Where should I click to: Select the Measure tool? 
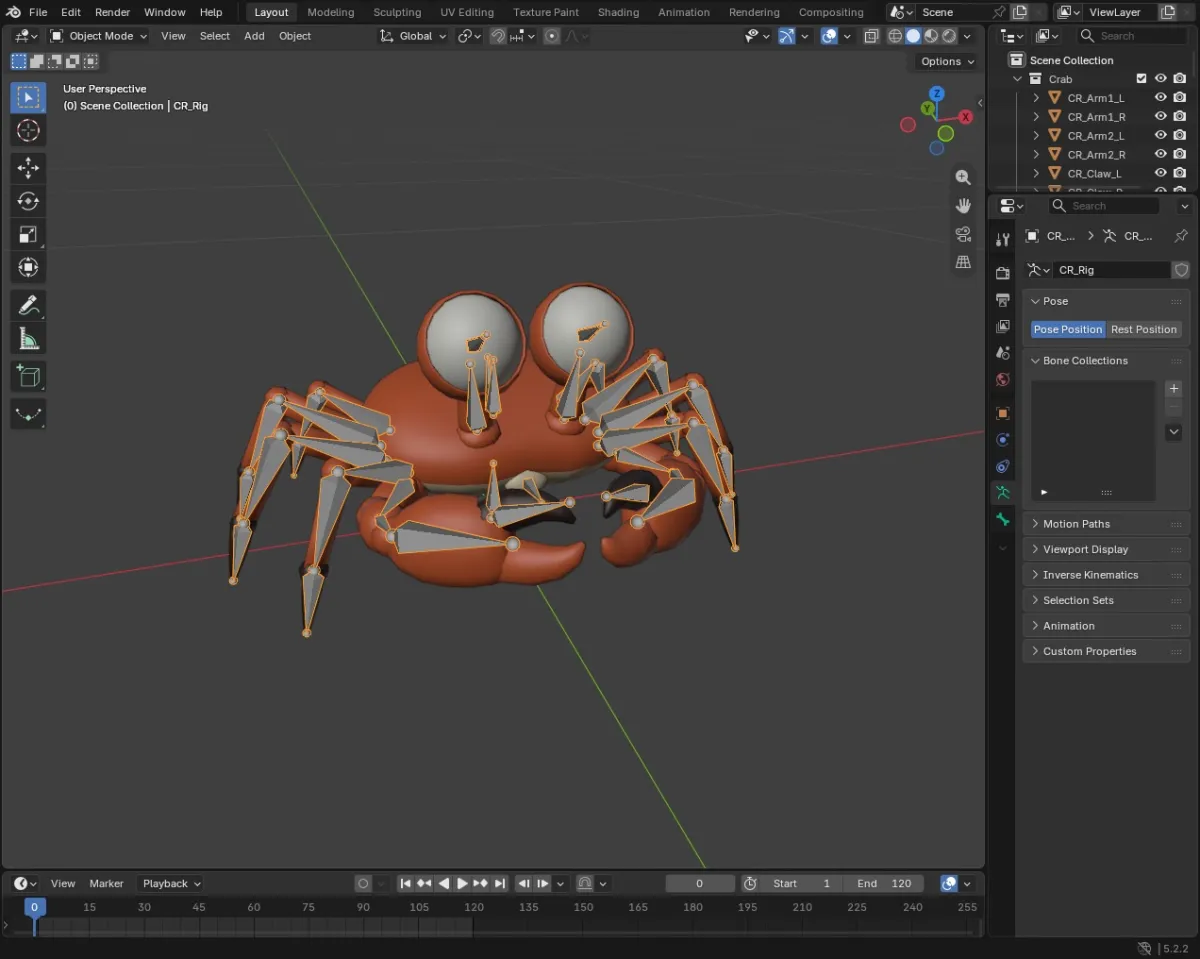[x=28, y=338]
